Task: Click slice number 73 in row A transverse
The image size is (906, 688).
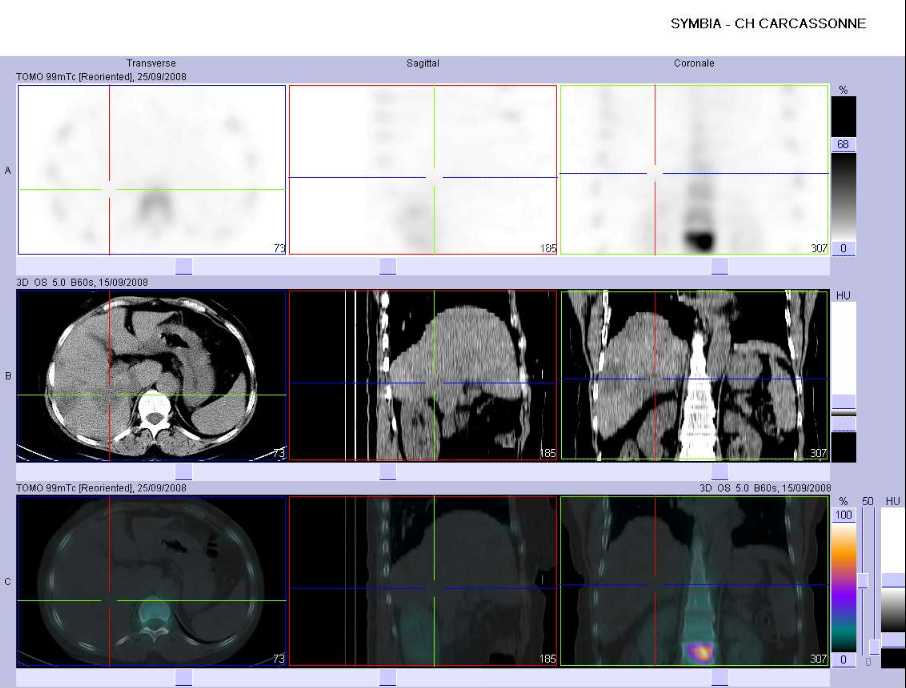Action: 279,248
